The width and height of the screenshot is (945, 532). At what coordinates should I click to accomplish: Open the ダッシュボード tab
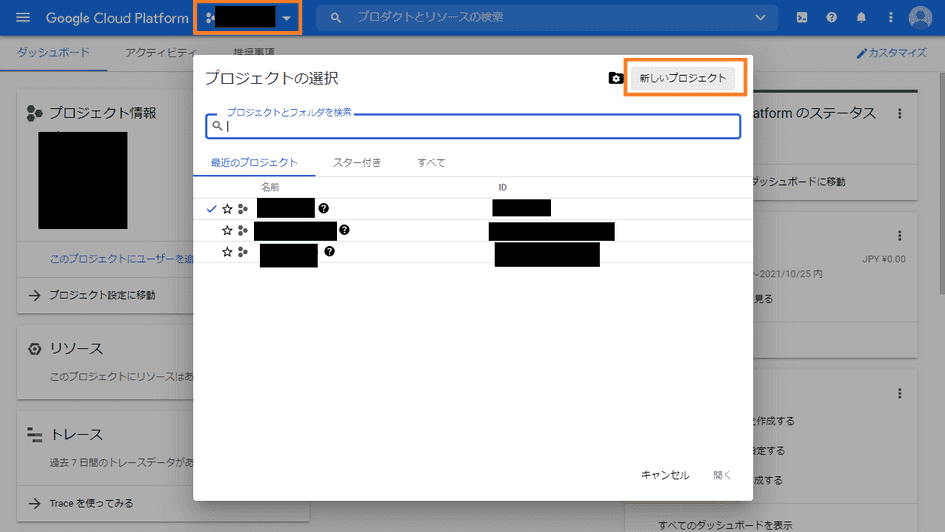[x=54, y=53]
